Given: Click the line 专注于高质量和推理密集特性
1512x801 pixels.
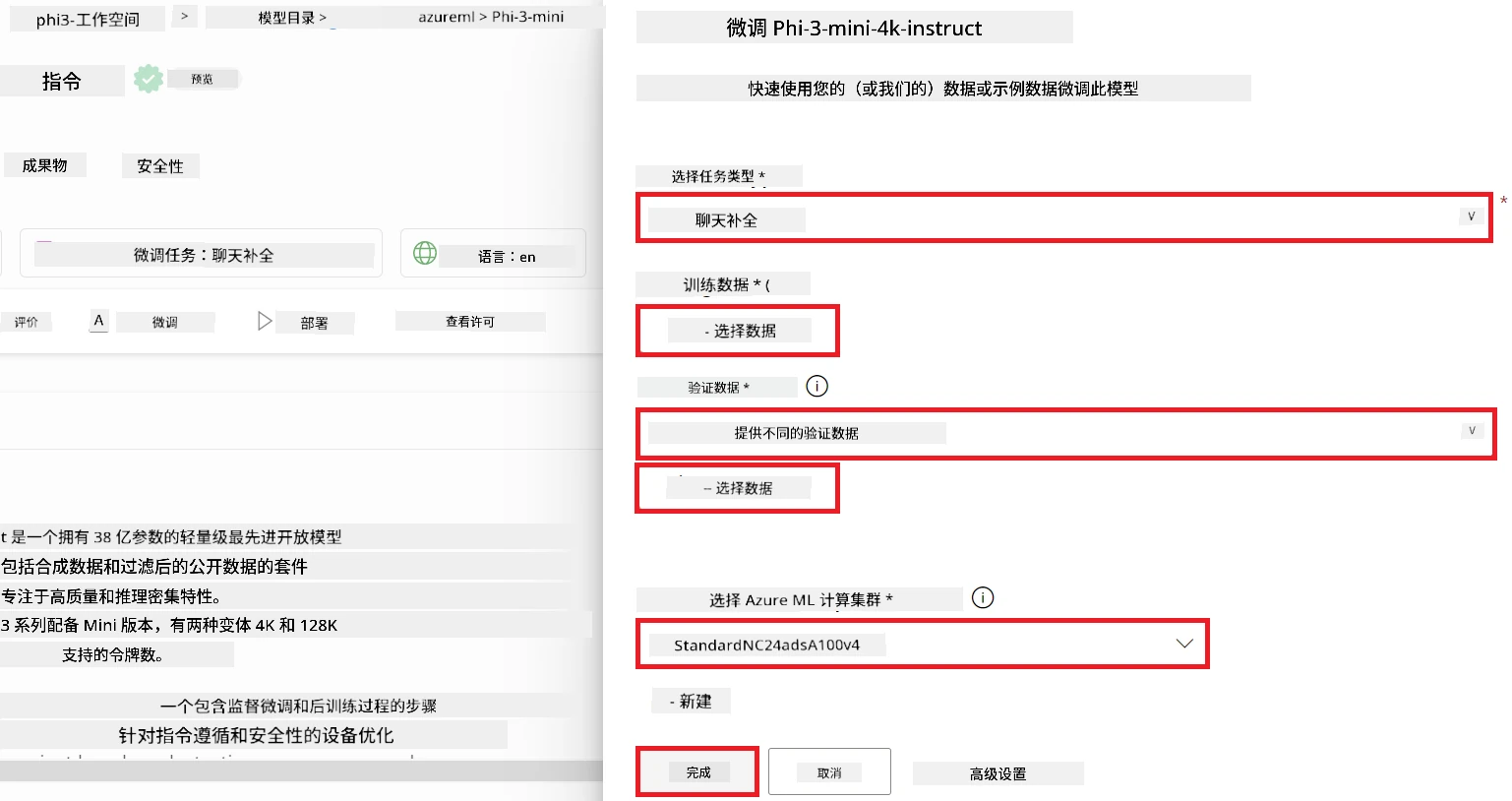Looking at the screenshot, I should [x=111, y=596].
